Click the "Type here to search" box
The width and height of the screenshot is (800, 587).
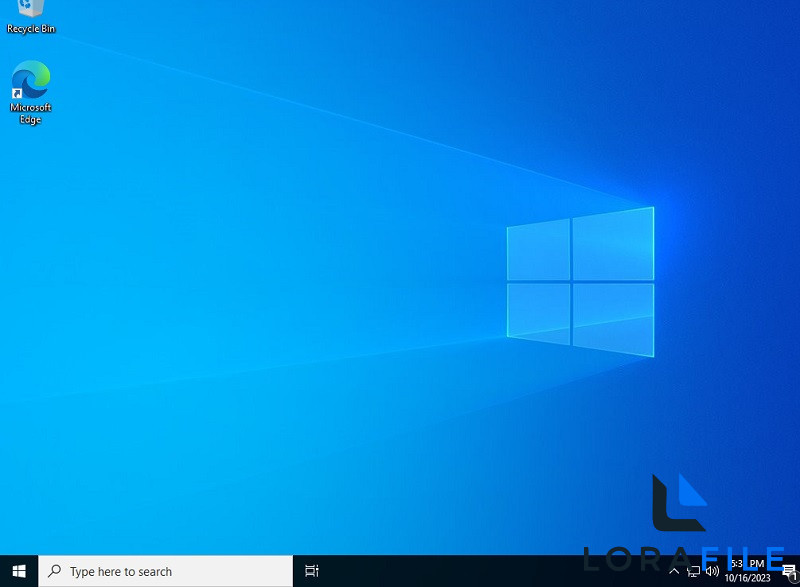166,571
